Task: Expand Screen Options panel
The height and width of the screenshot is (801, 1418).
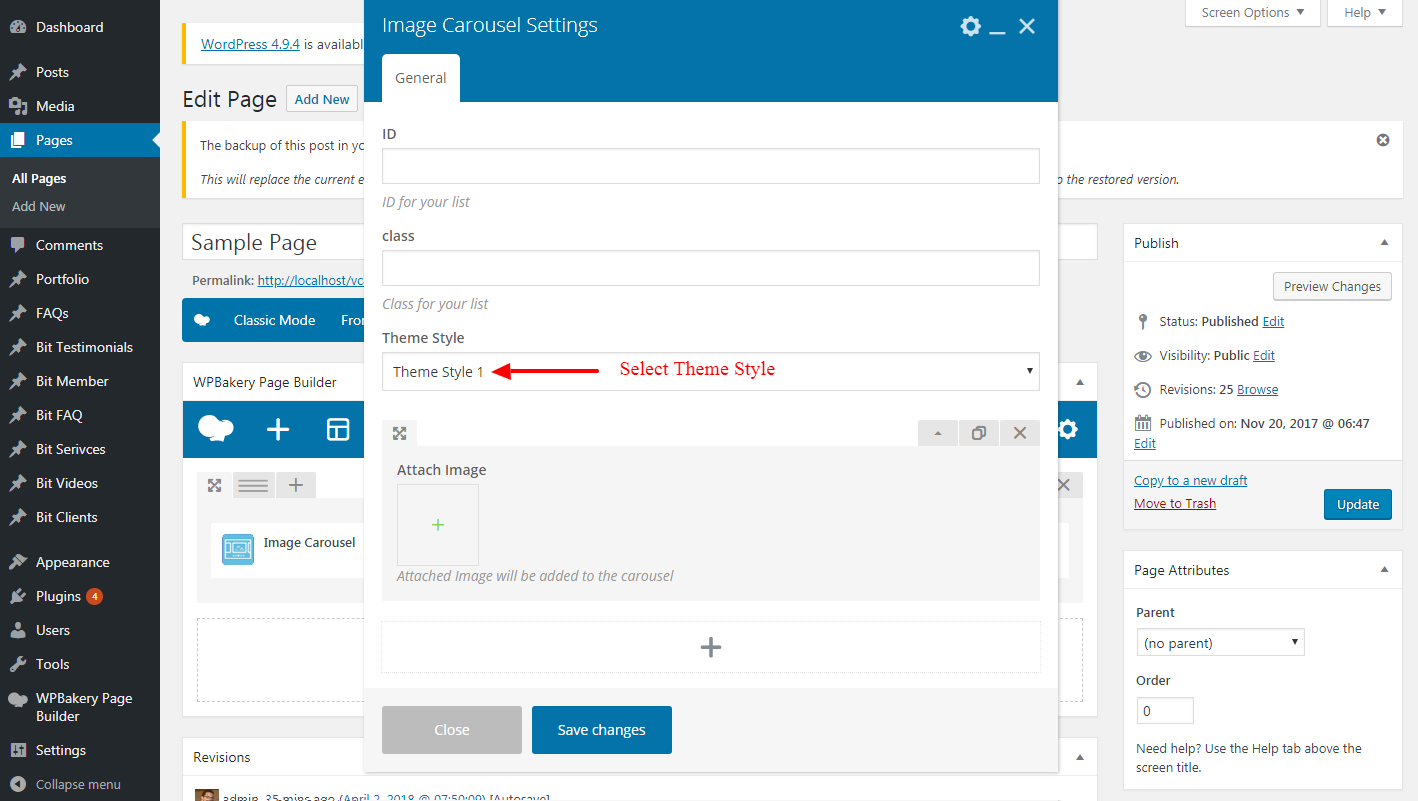Action: [1253, 13]
